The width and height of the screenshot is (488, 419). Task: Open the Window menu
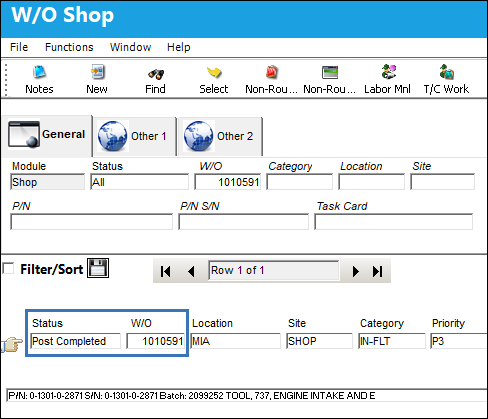coord(130,47)
